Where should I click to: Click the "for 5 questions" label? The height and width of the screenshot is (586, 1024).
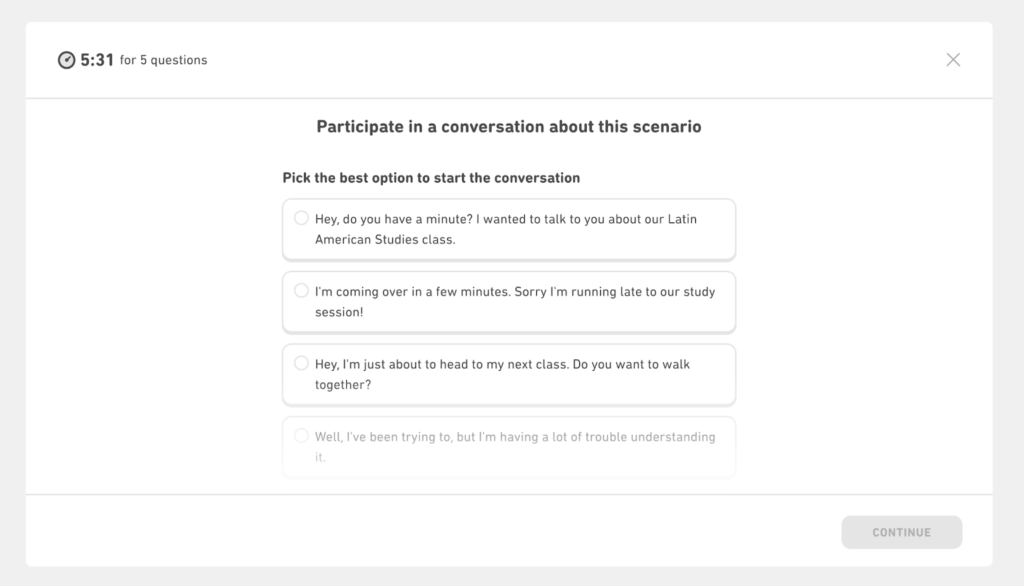click(x=163, y=60)
